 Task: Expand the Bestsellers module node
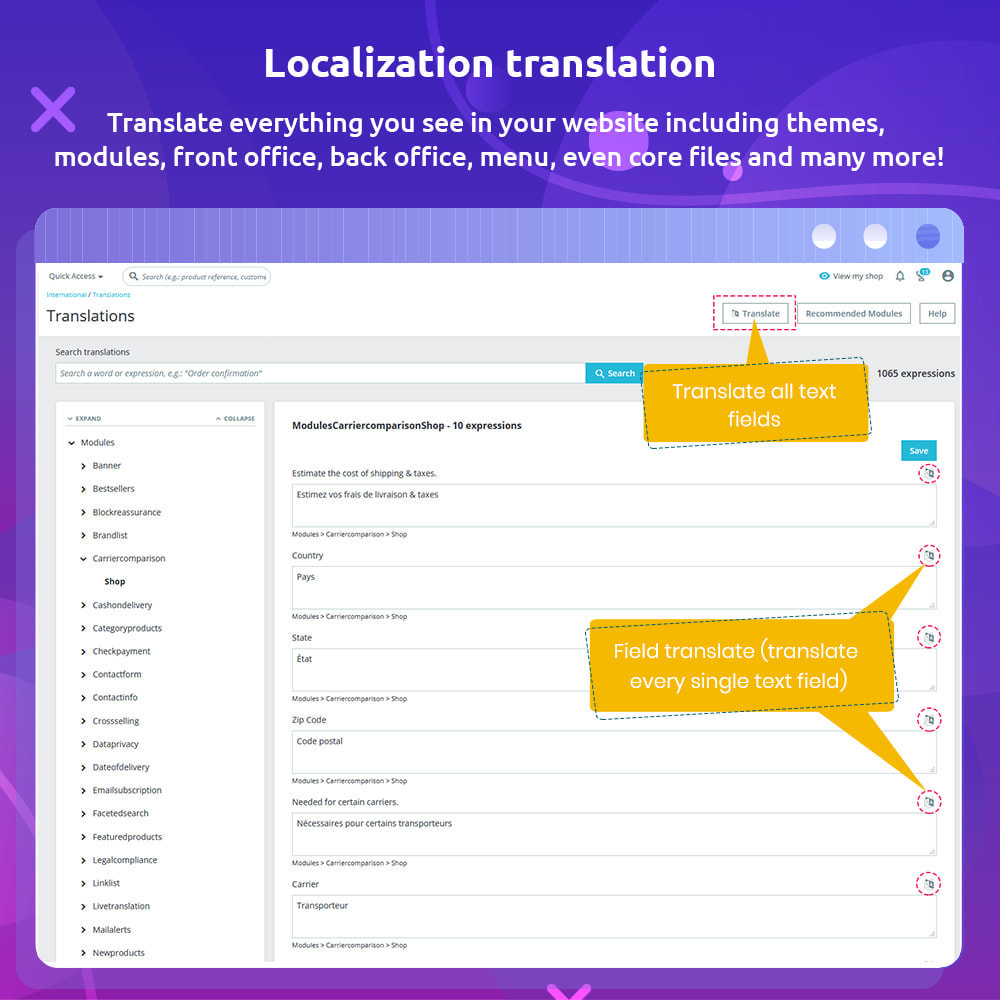(x=83, y=489)
